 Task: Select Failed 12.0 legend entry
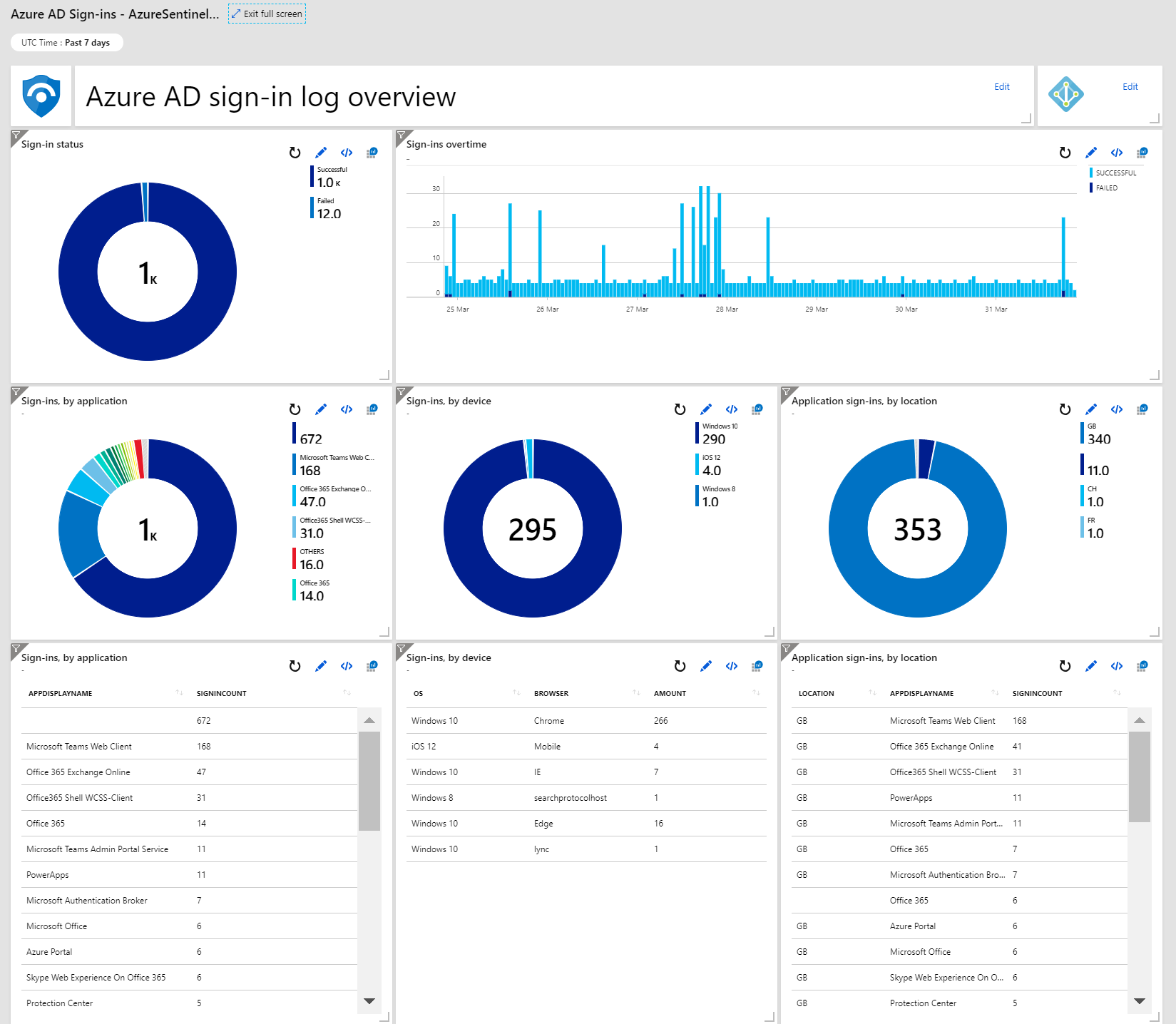click(x=327, y=209)
